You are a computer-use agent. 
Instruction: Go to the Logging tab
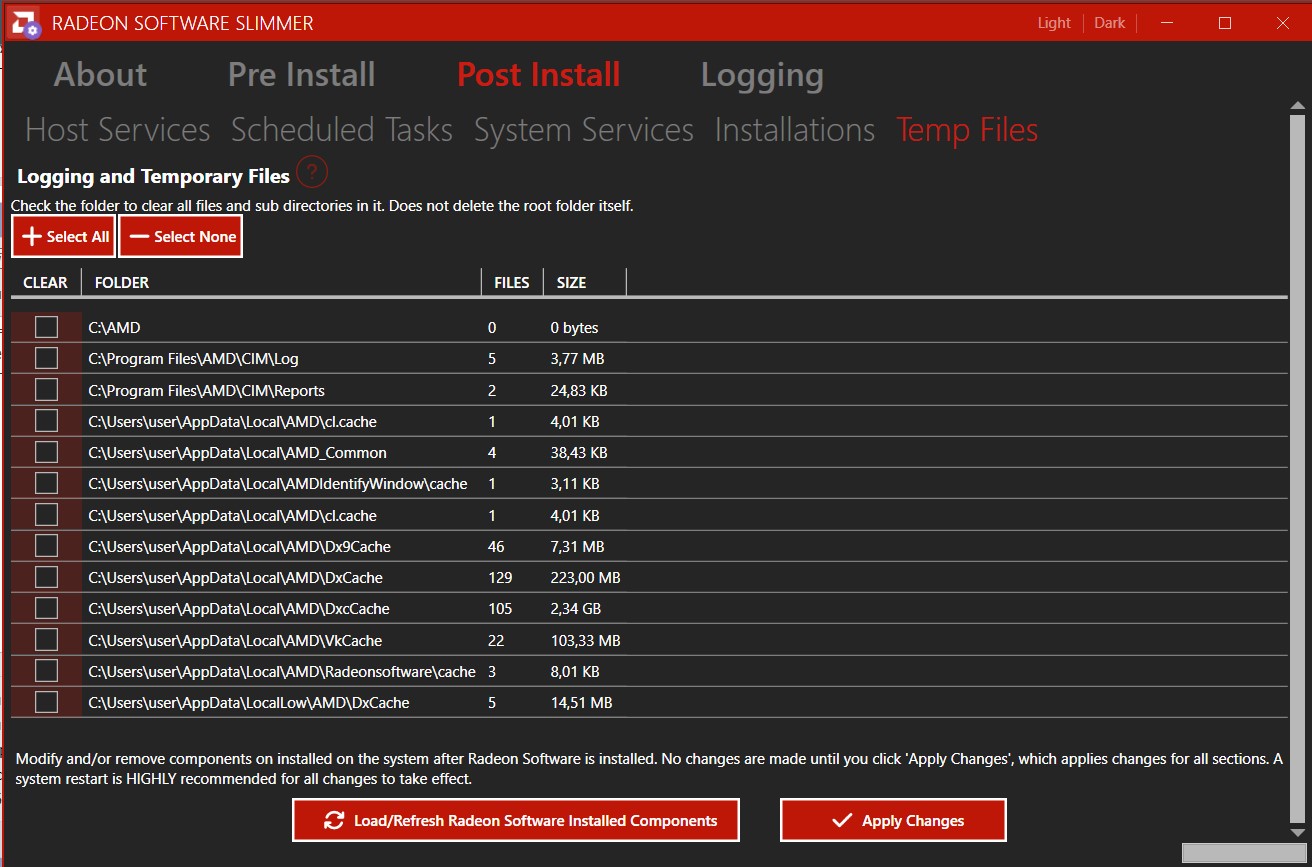click(762, 75)
